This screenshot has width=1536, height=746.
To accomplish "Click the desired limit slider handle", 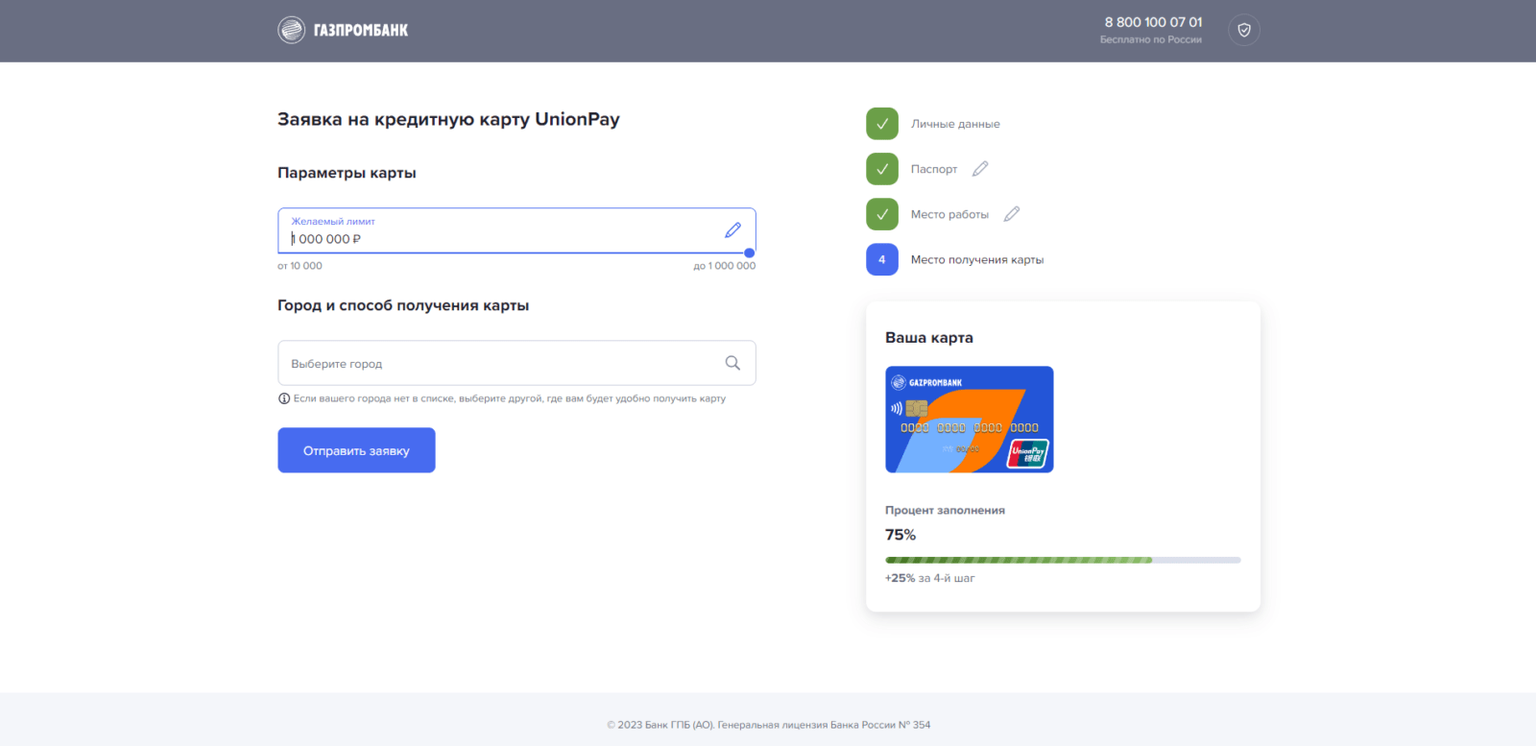I will [749, 253].
